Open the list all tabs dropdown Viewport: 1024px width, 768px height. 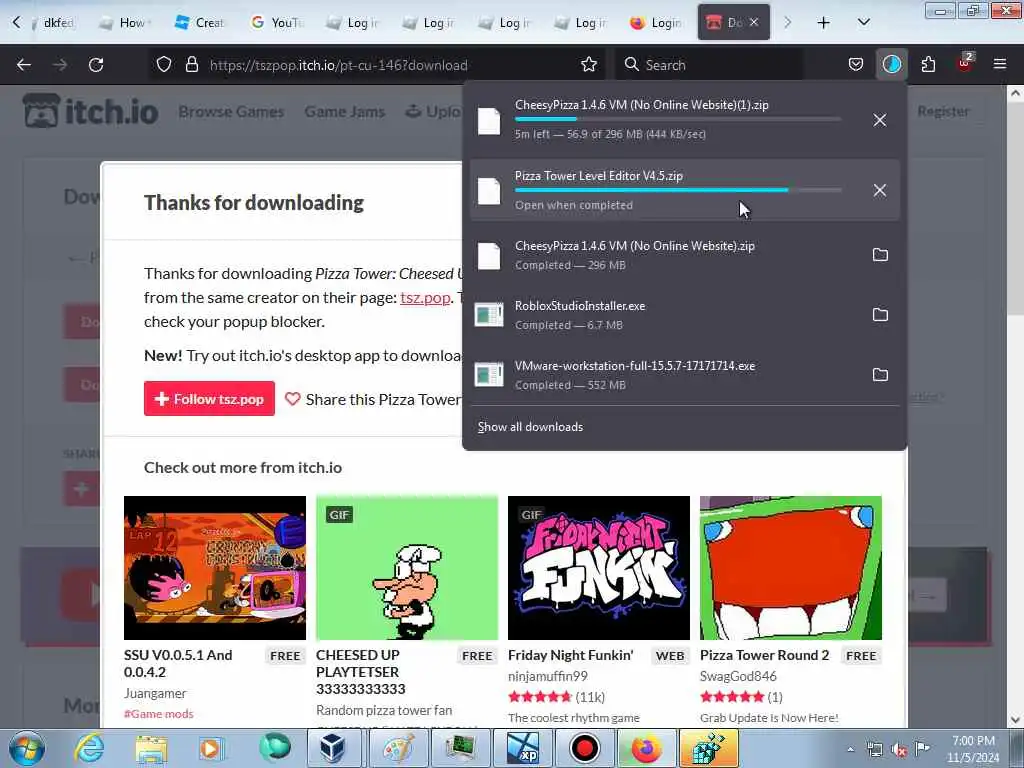[863, 23]
